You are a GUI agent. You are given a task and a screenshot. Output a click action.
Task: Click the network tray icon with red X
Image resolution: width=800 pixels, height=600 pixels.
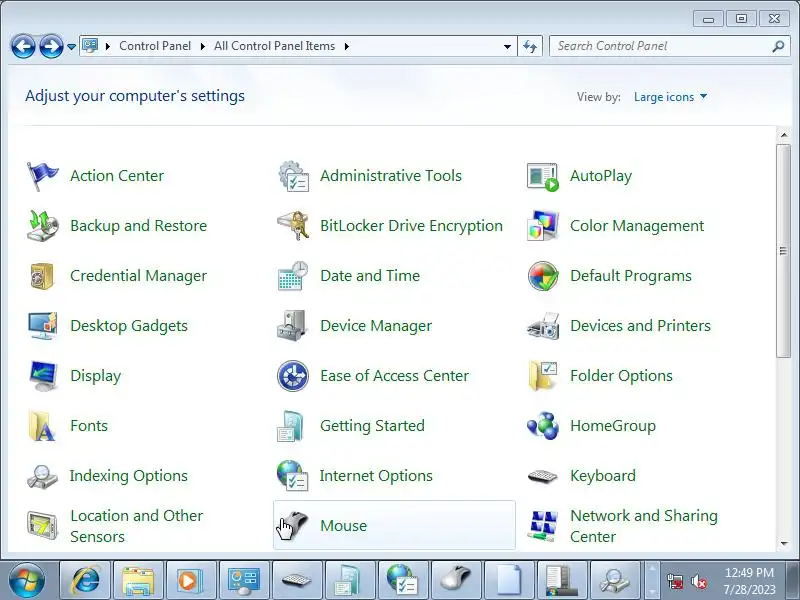(x=675, y=581)
